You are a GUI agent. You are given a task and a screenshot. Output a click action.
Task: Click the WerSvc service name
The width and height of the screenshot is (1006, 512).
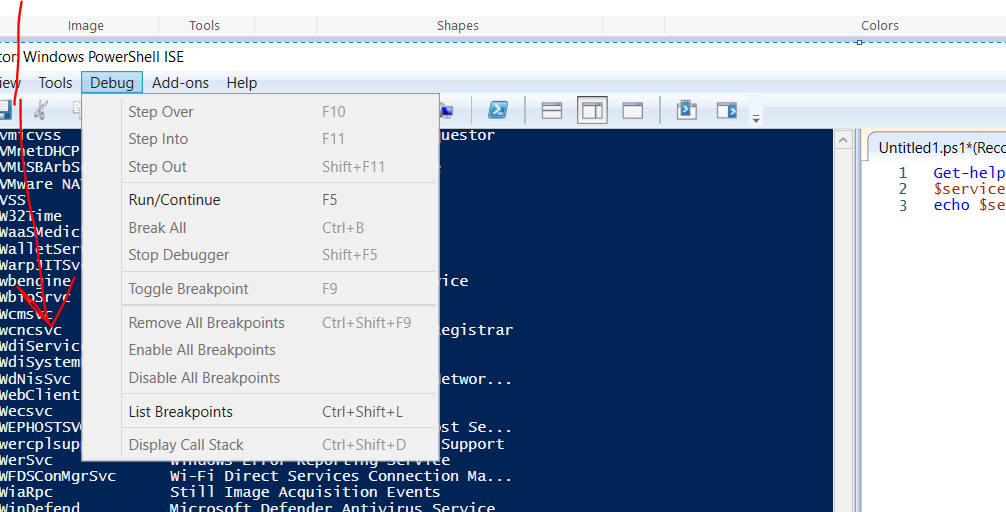[x=26, y=461]
